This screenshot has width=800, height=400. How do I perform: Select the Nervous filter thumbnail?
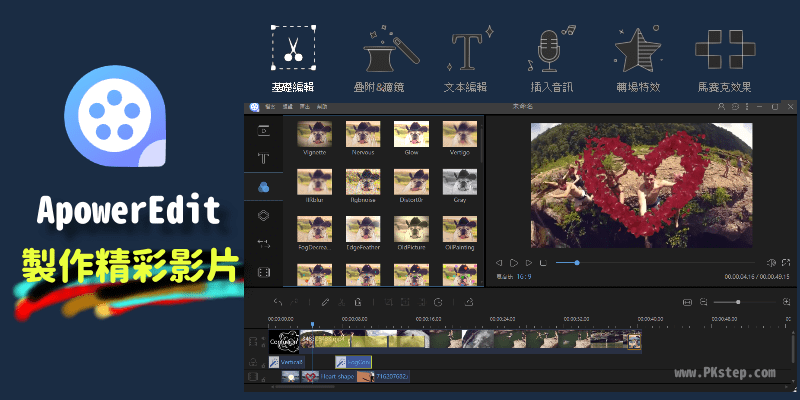click(x=363, y=134)
